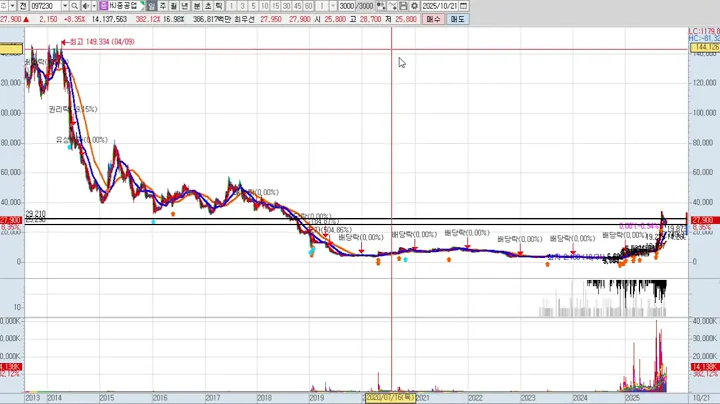Open the custom interval dropdown arrow
720x404 pixels.
333,6
